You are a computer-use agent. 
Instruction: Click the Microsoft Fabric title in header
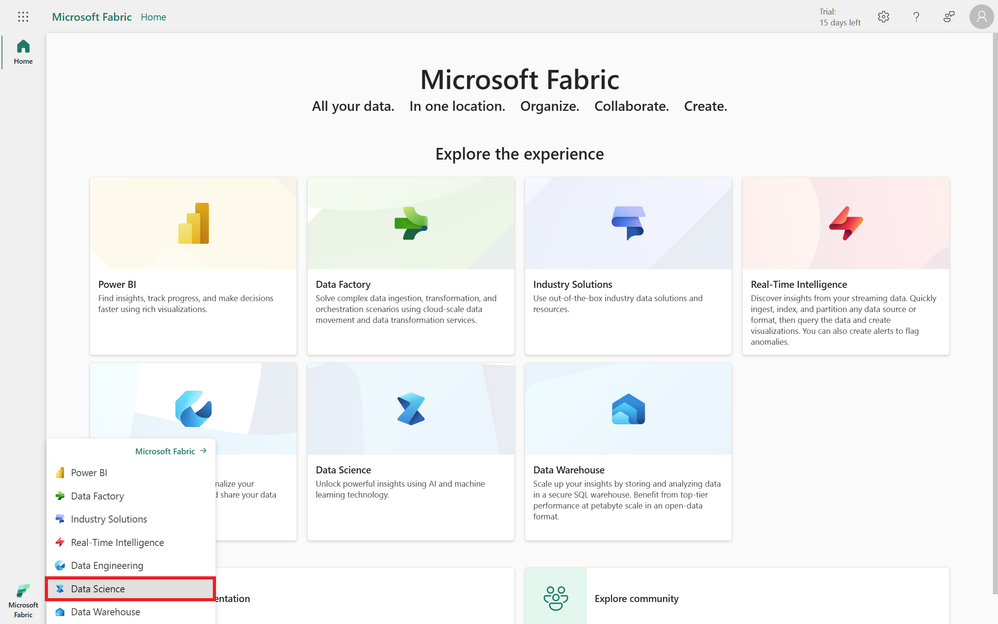point(92,17)
